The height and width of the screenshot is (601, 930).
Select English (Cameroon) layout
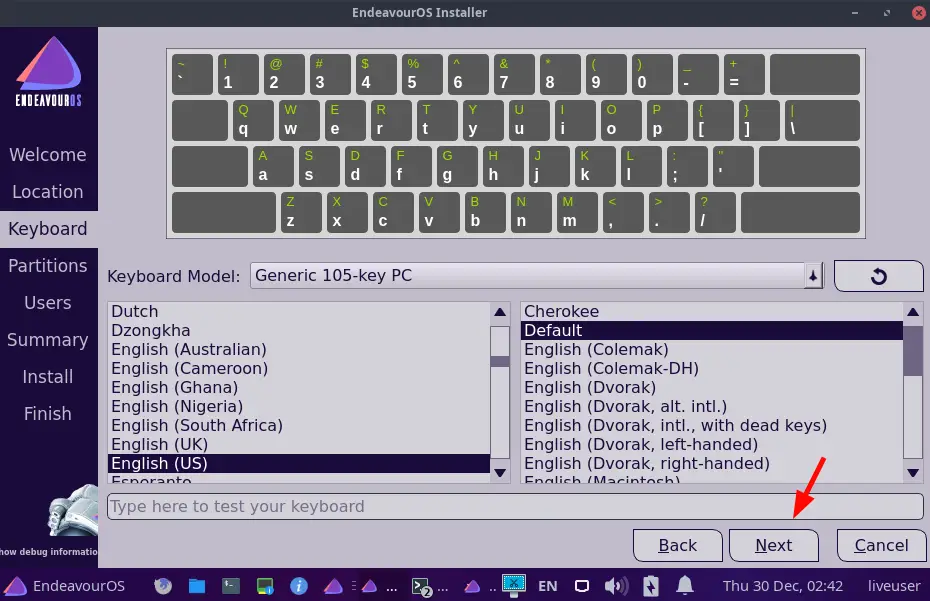(x=299, y=368)
